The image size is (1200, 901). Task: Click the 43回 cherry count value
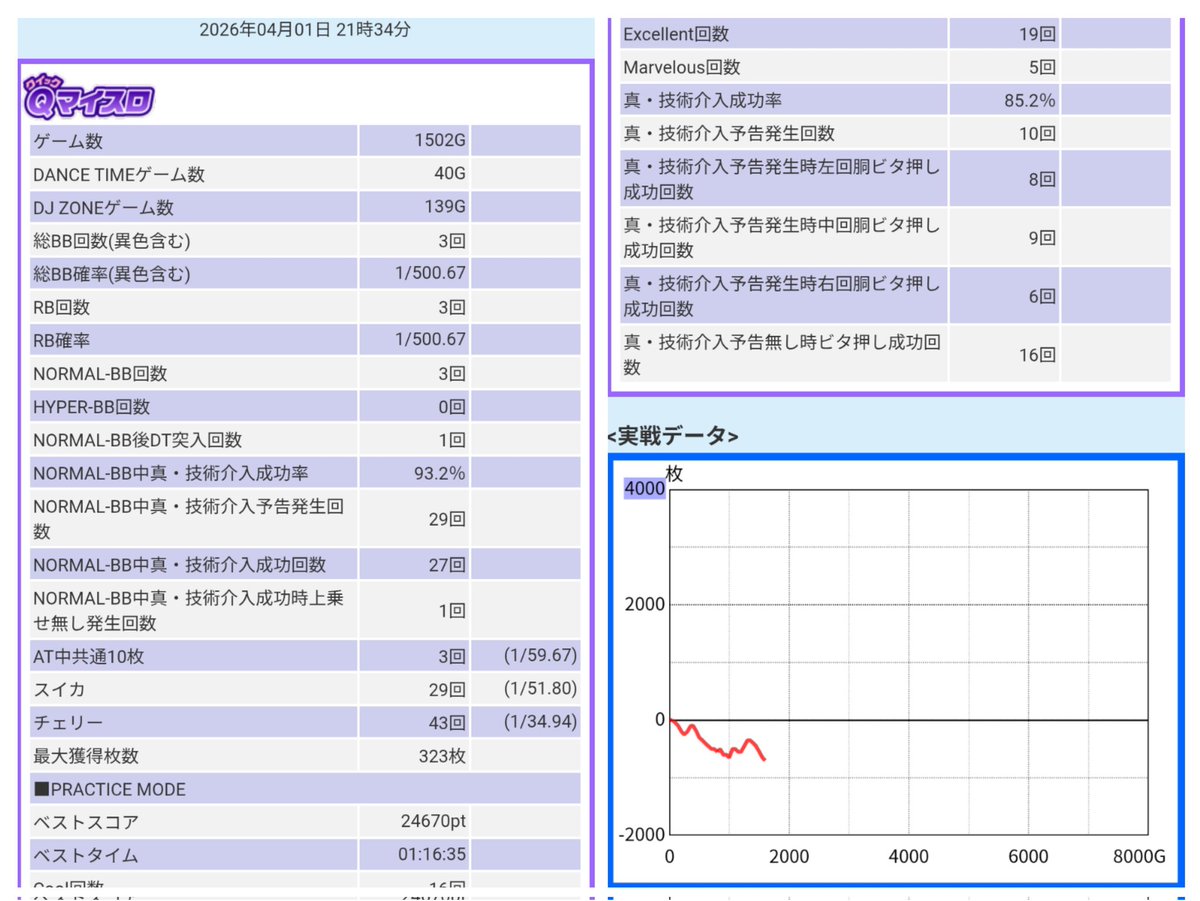[448, 723]
